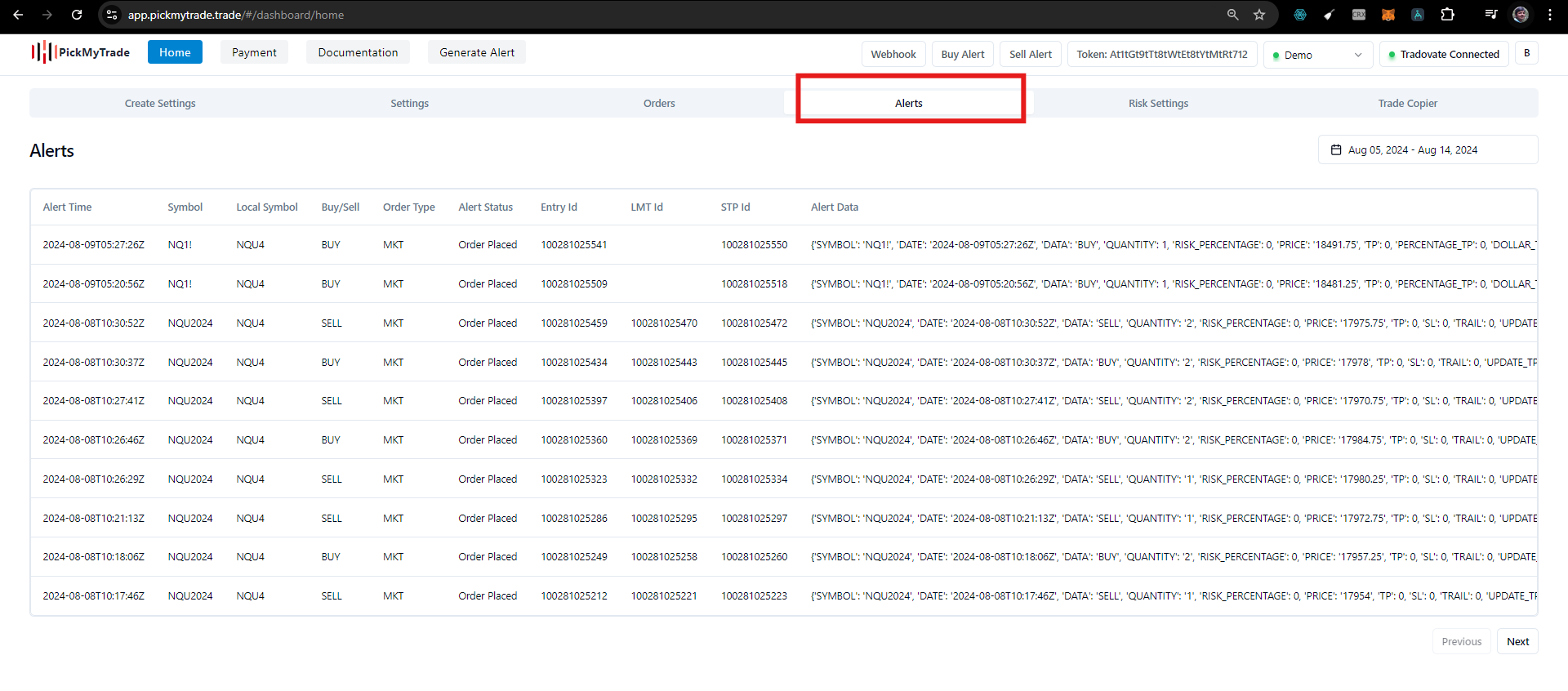Image resolution: width=1568 pixels, height=691 pixels.
Task: Click the Alerts page heading
Action: tap(51, 150)
